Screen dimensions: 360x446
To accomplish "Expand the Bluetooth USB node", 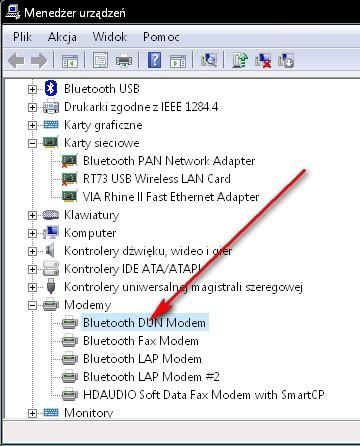I will point(32,89).
